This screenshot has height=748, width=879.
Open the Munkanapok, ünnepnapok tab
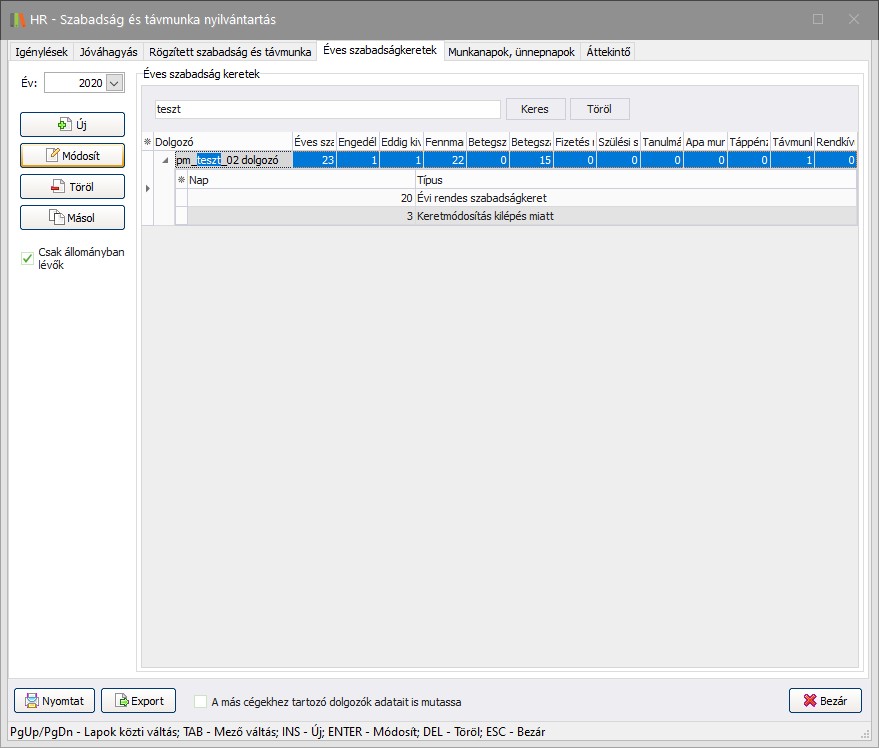[x=511, y=51]
